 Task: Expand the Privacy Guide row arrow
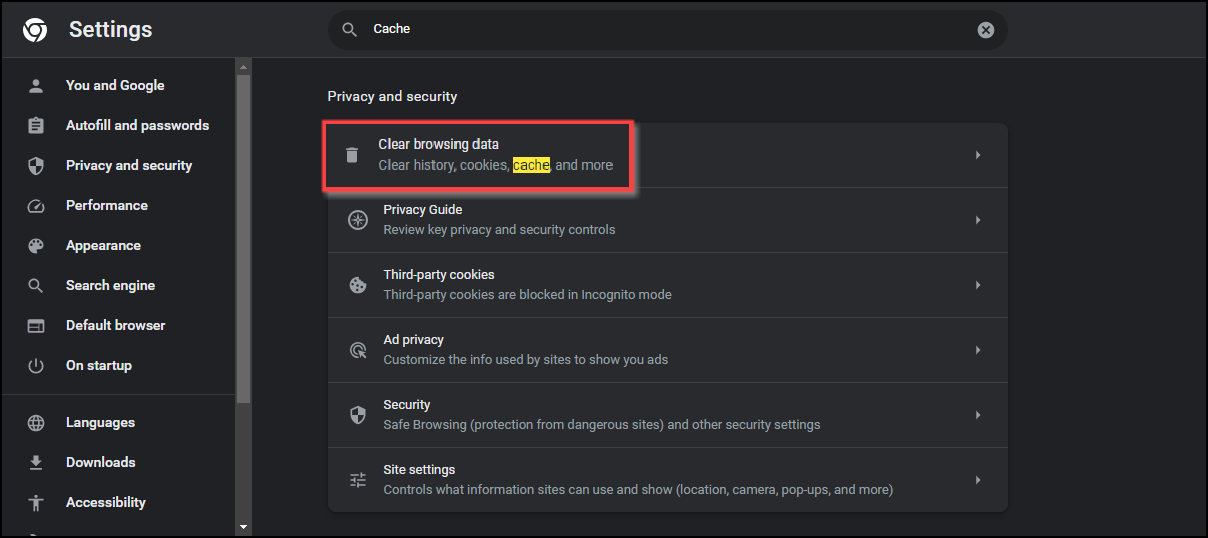coord(978,220)
